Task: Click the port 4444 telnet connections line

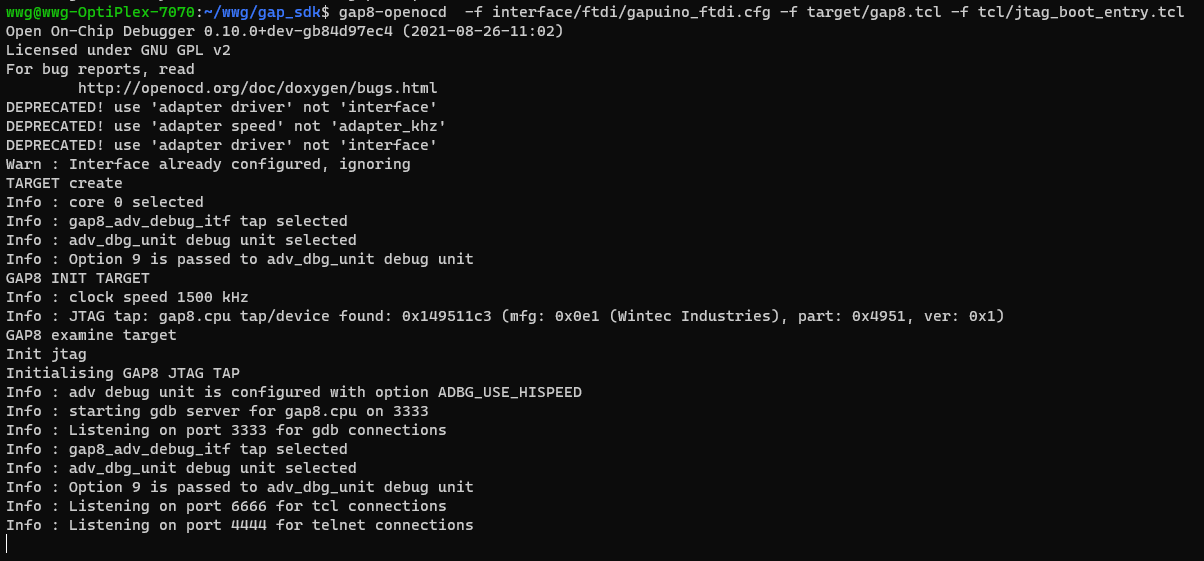Action: 240,525
